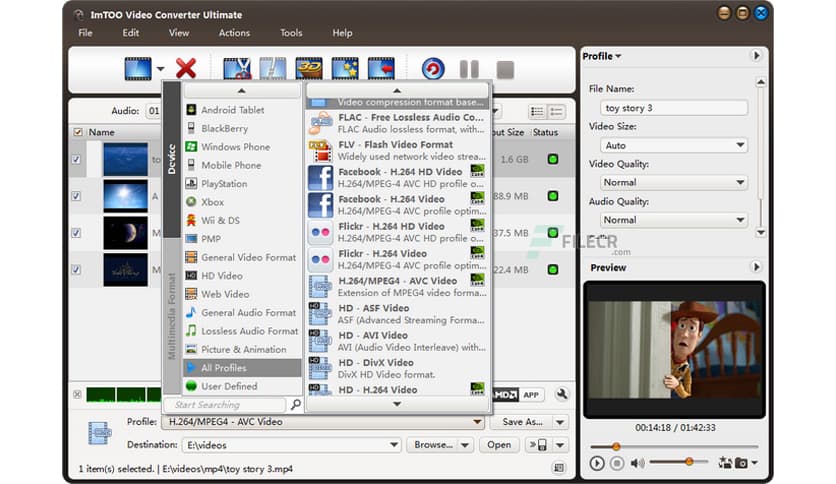Viewport: 836px width, 484px height.
Task: Click the Browse button
Action: (433, 445)
